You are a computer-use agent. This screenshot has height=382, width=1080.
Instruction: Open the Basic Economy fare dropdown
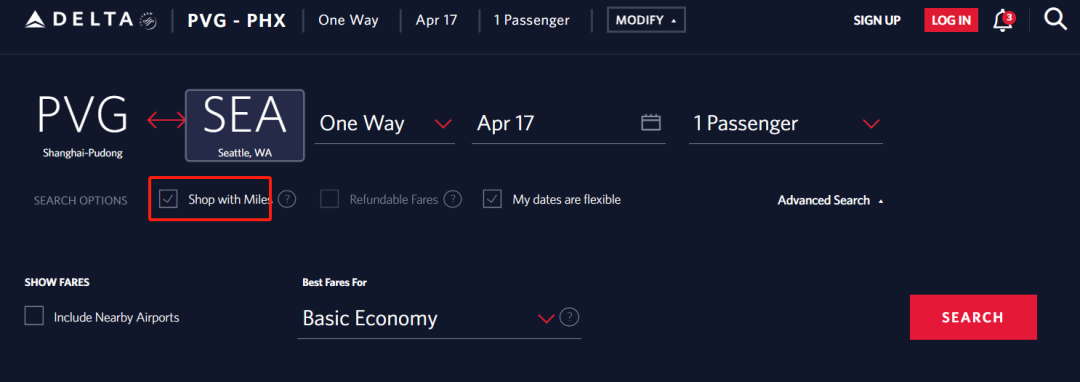428,319
